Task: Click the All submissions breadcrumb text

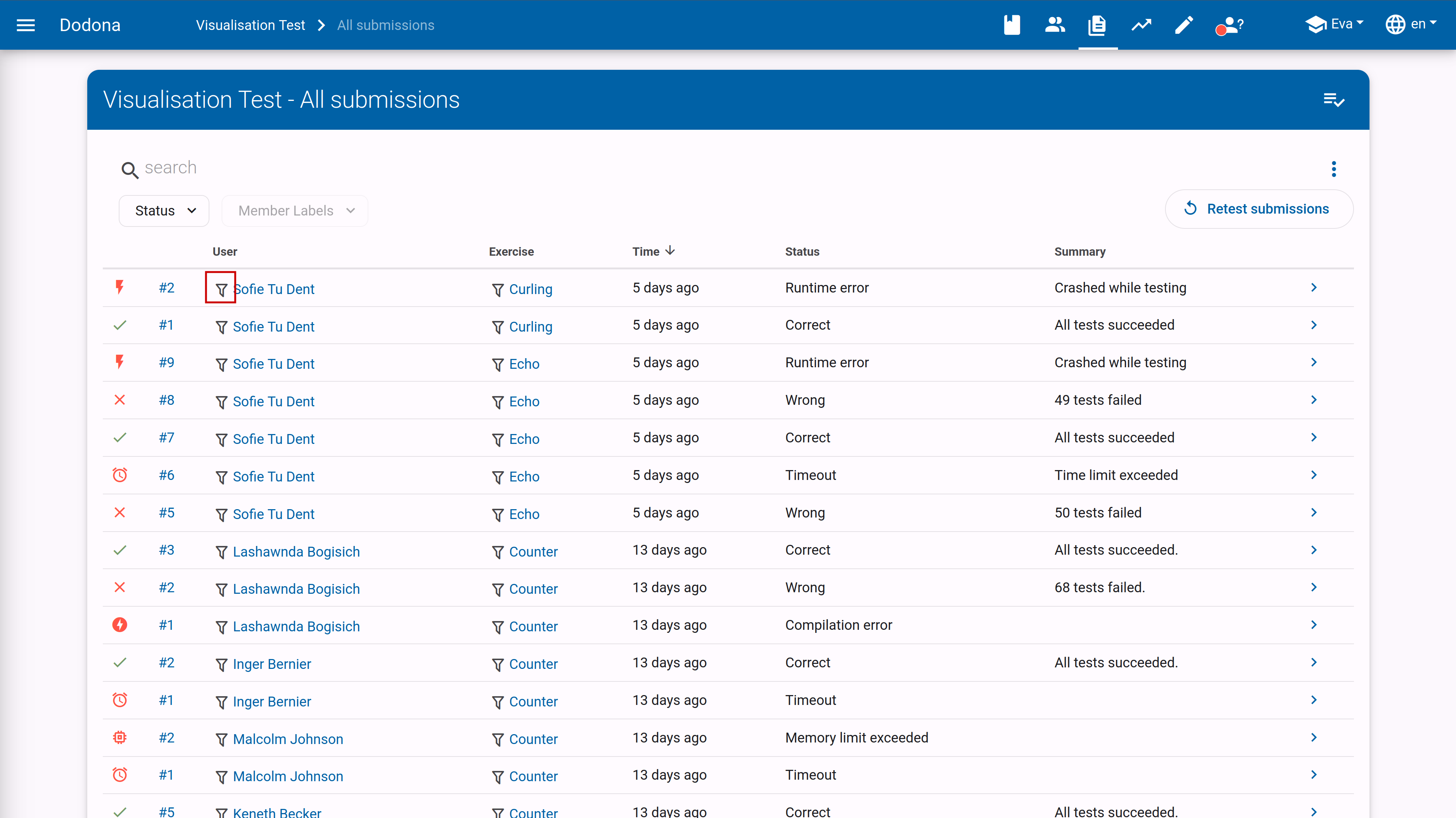Action: click(385, 25)
